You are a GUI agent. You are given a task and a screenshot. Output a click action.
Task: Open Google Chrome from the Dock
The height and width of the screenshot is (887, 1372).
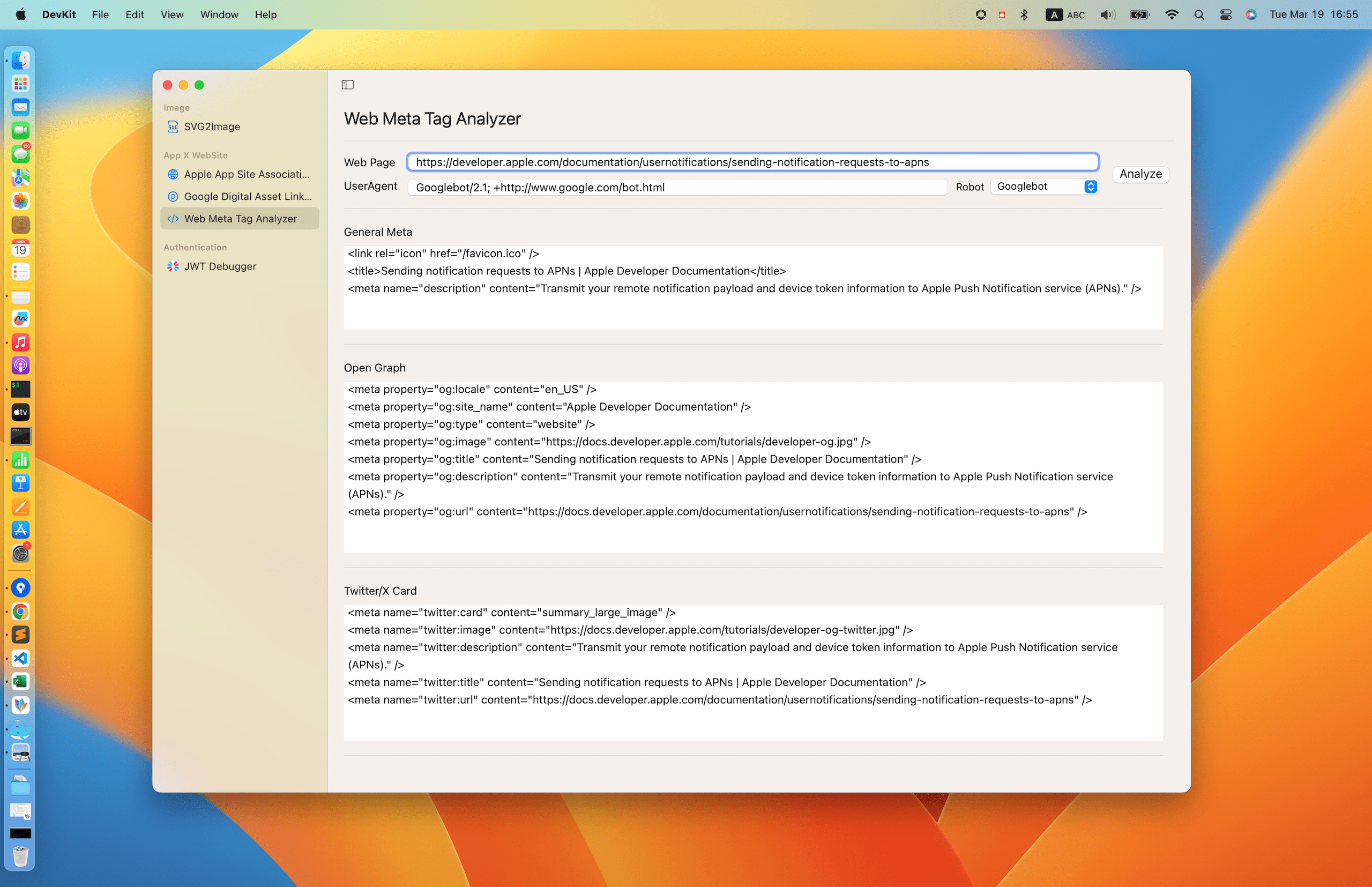point(21,612)
